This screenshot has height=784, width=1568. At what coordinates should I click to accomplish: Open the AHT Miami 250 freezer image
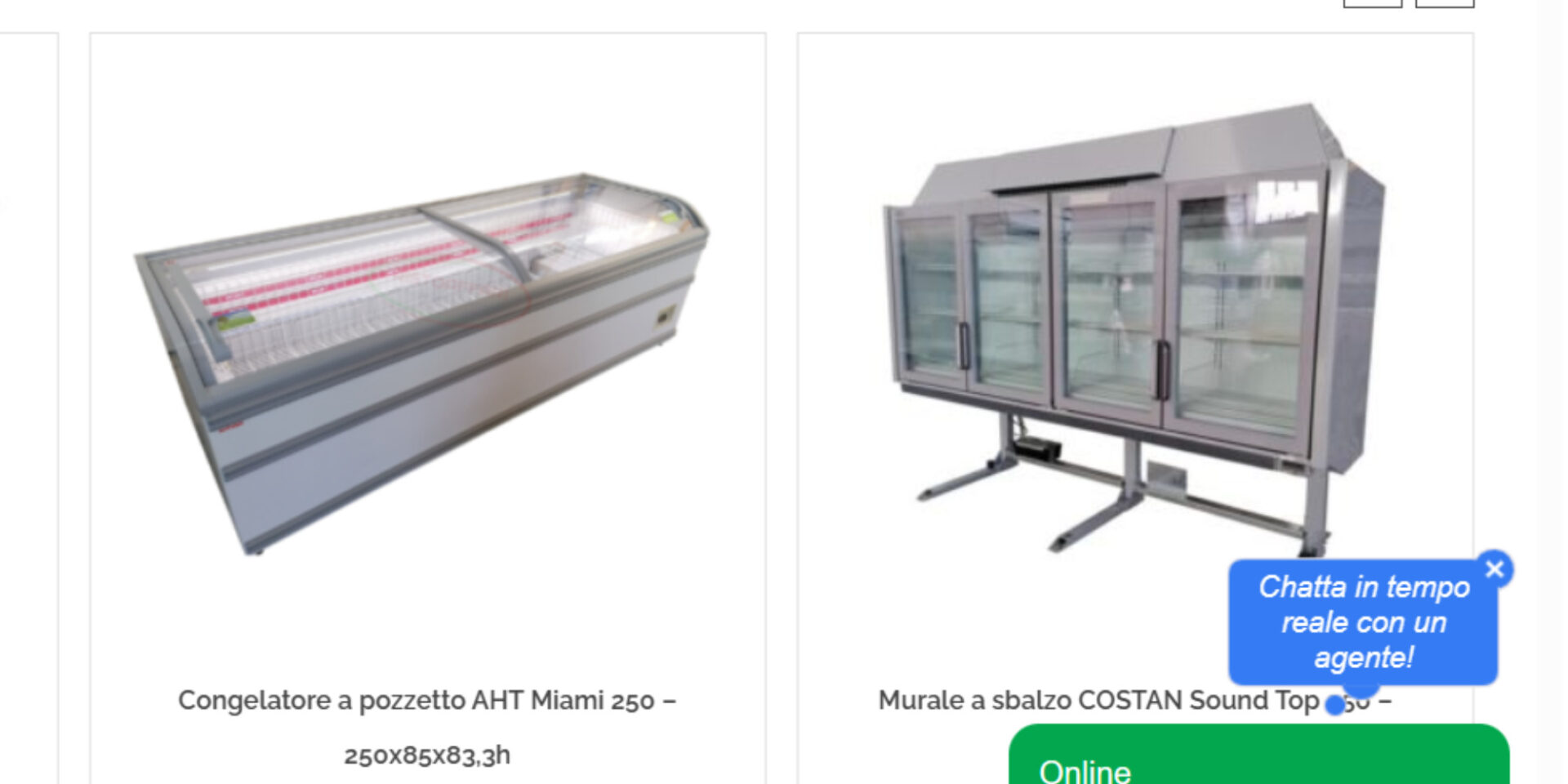422,363
